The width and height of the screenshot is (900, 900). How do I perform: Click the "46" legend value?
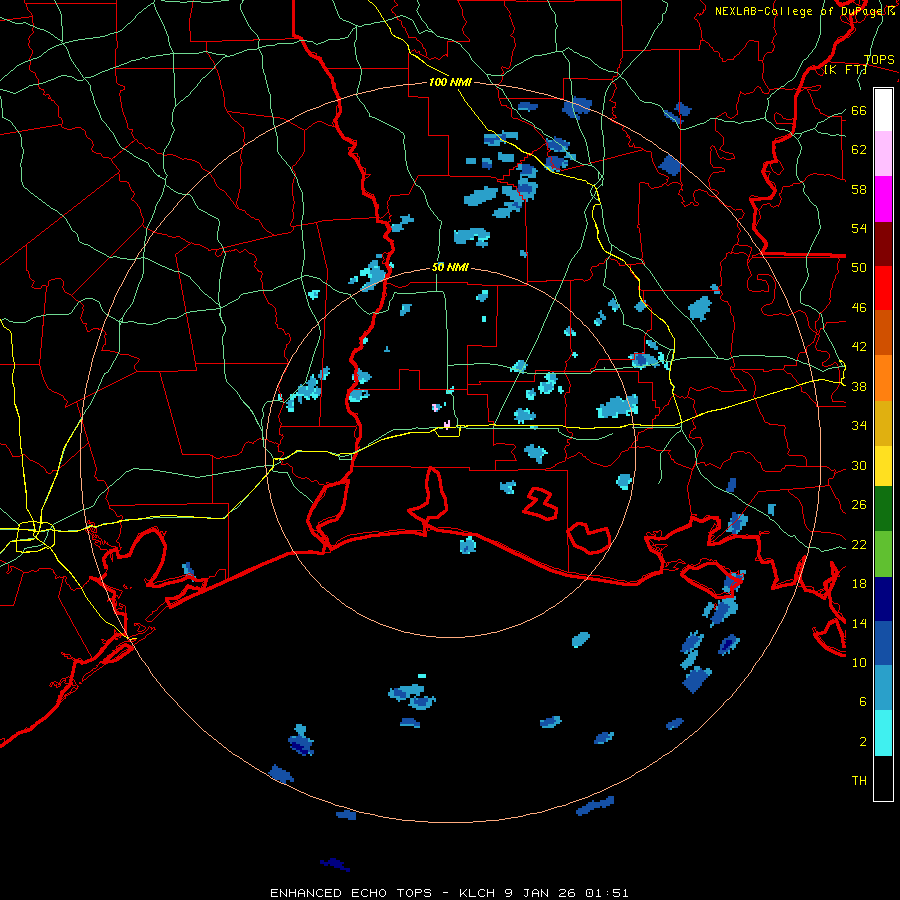coord(859,307)
